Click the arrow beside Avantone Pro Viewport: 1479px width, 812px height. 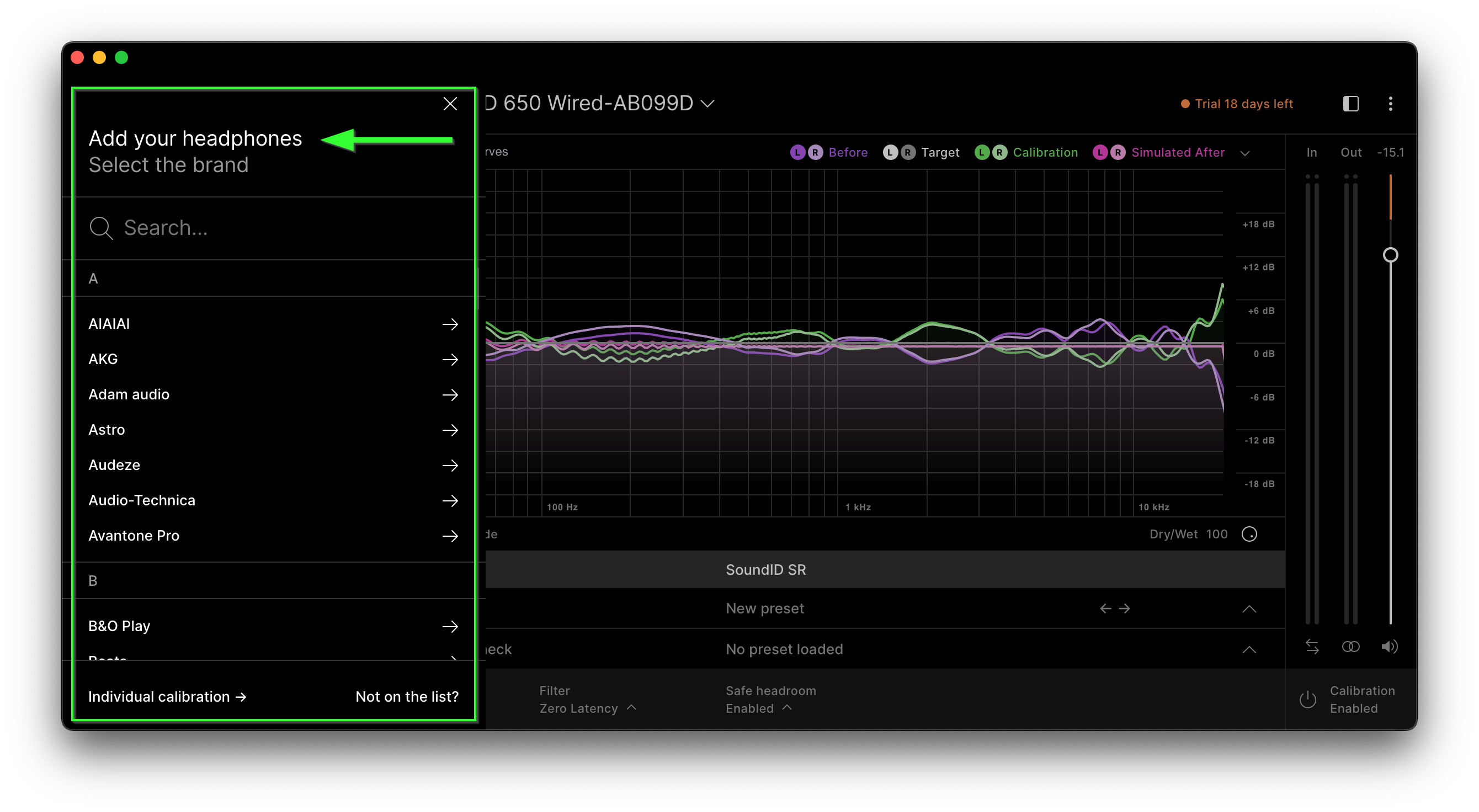coord(450,536)
